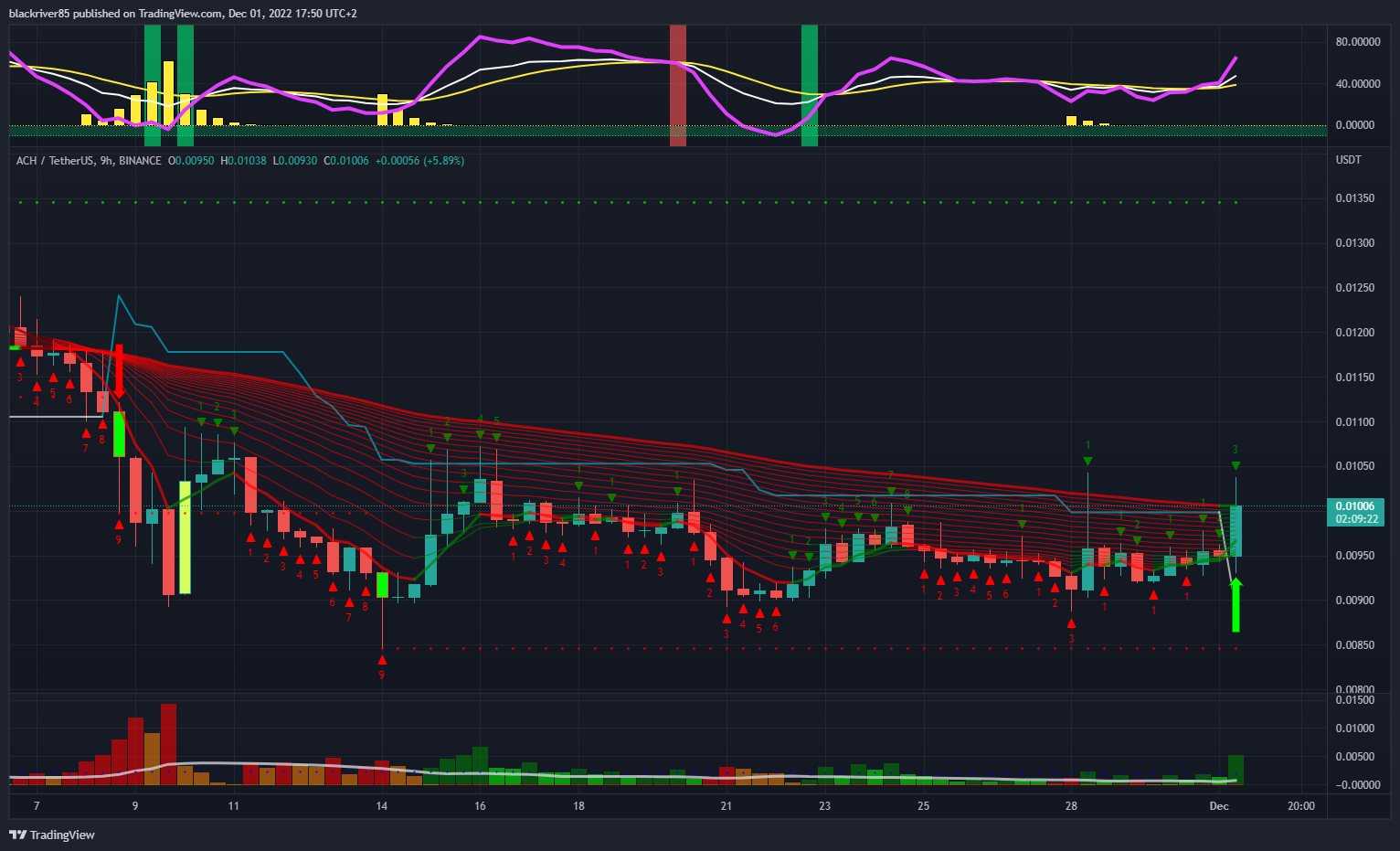Click the 0.00900 price axis label
1400x851 pixels.
(1355, 601)
